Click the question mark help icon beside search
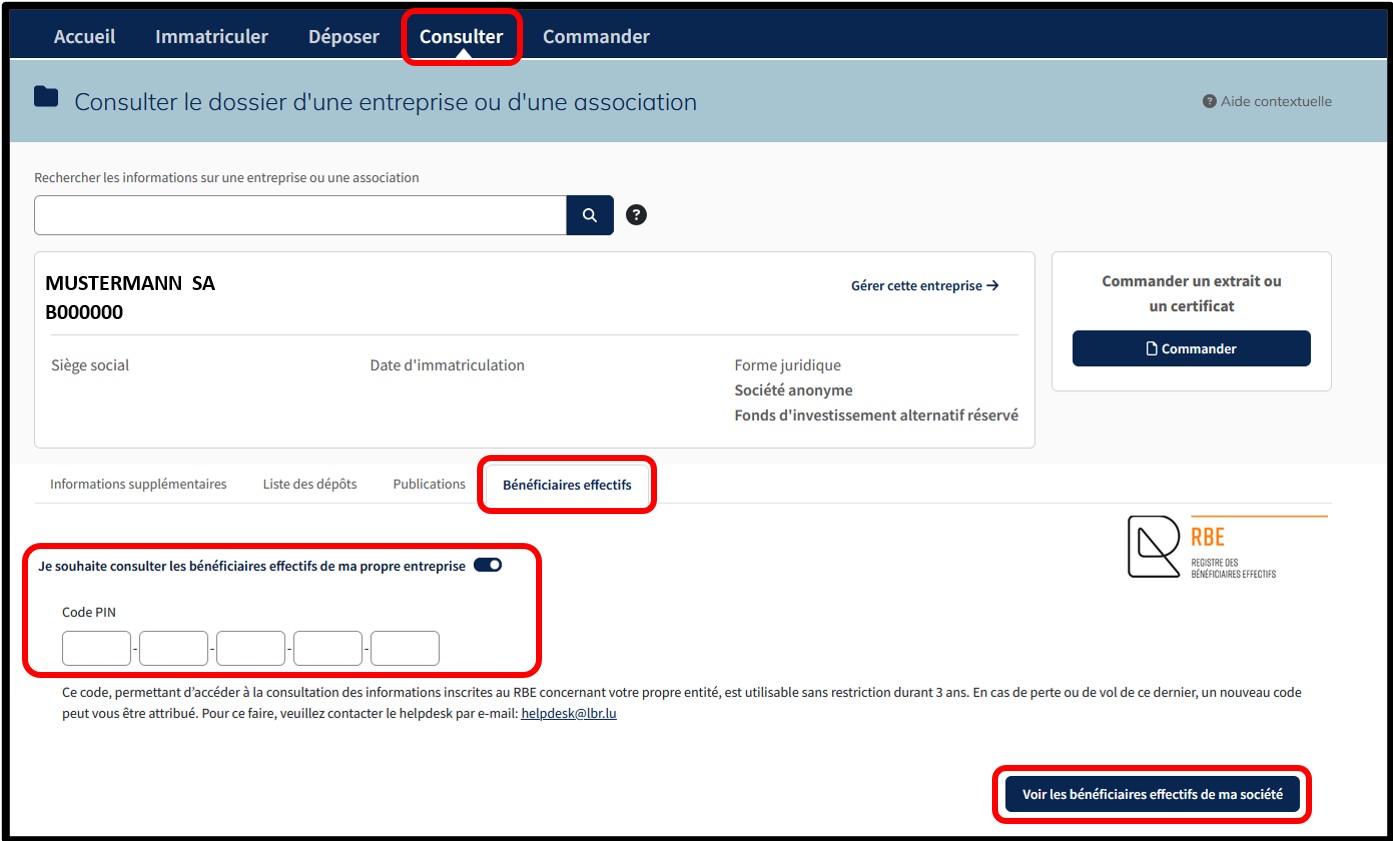Image resolution: width=1393 pixels, height=841 pixels. coord(636,215)
